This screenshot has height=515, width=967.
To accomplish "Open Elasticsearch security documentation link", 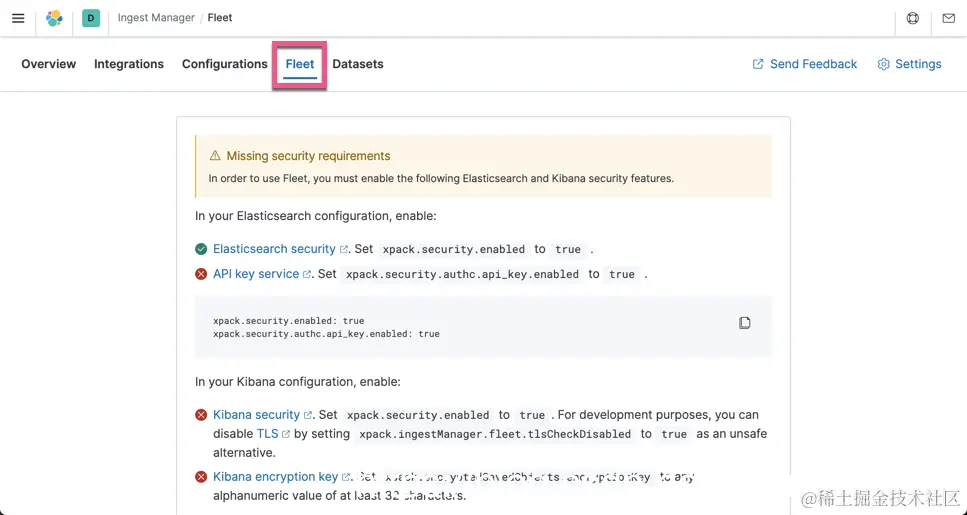I will tap(274, 249).
